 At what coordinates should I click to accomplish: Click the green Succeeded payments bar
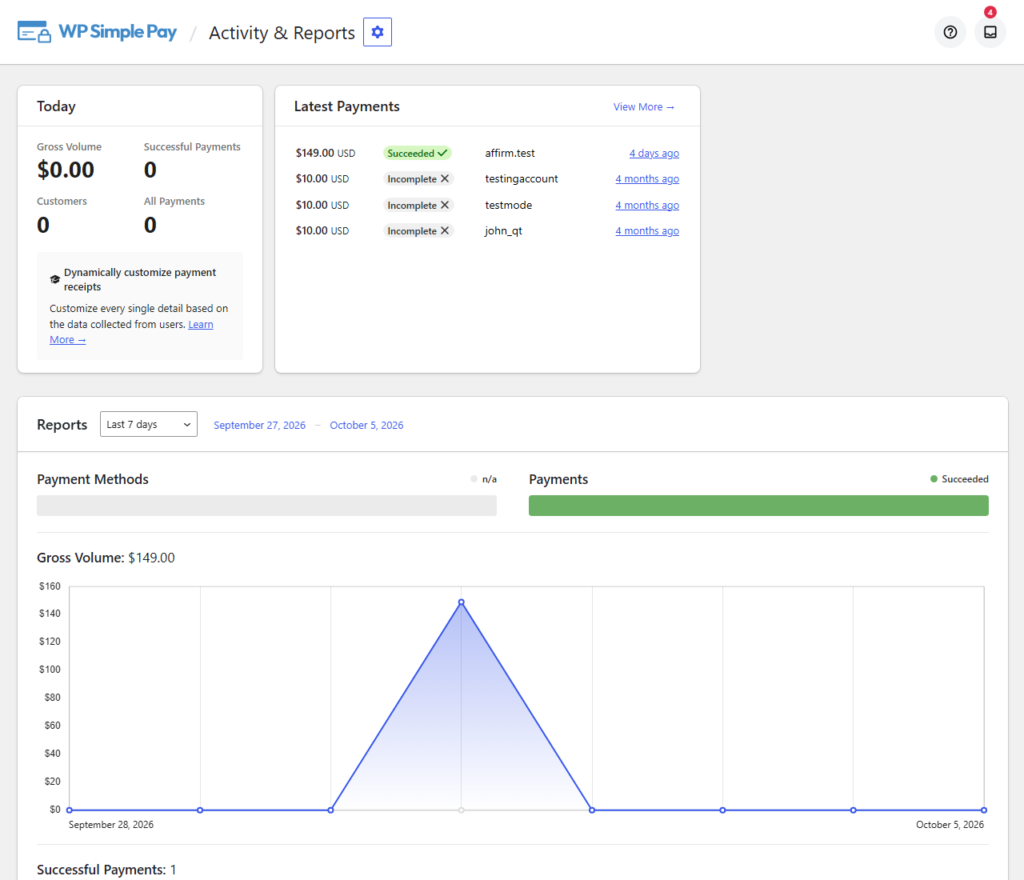point(758,505)
